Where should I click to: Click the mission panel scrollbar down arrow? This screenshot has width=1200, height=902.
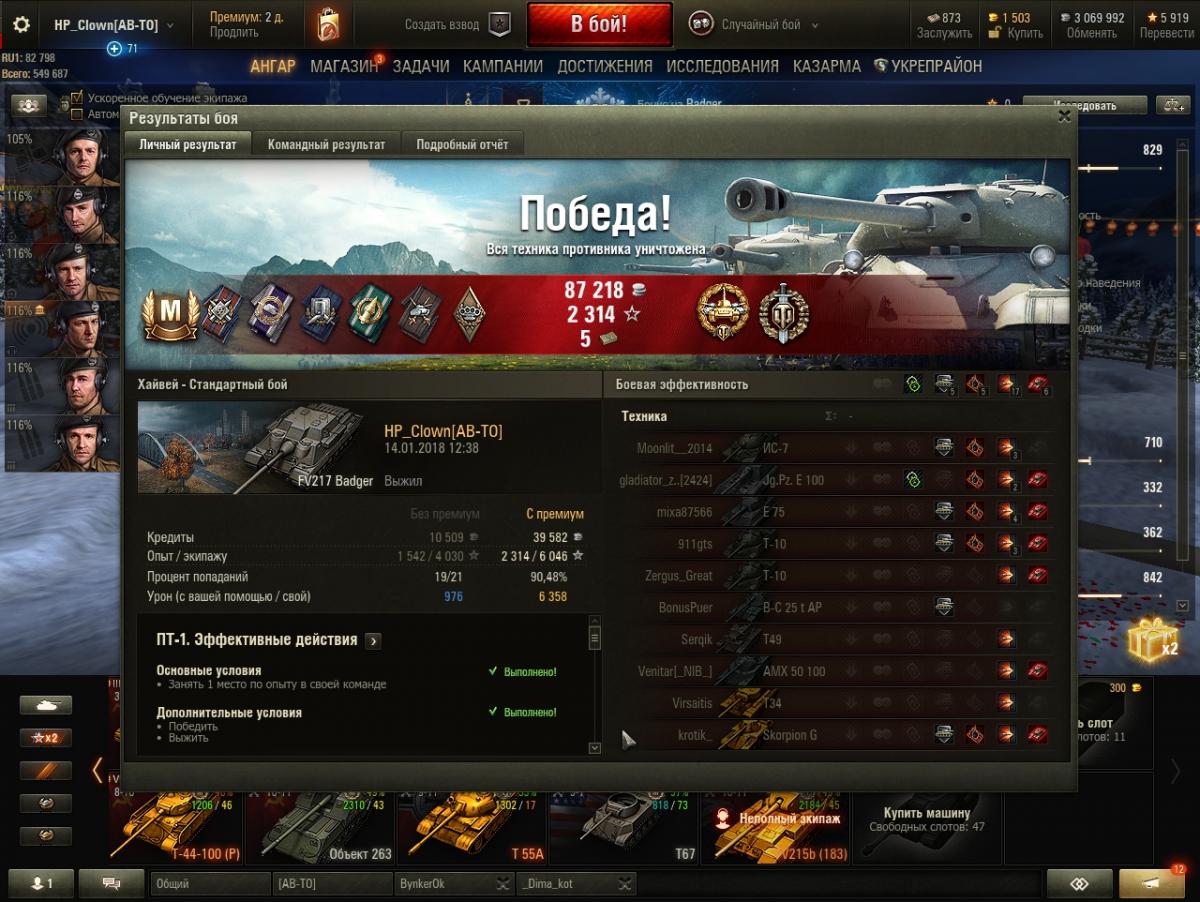click(x=595, y=747)
